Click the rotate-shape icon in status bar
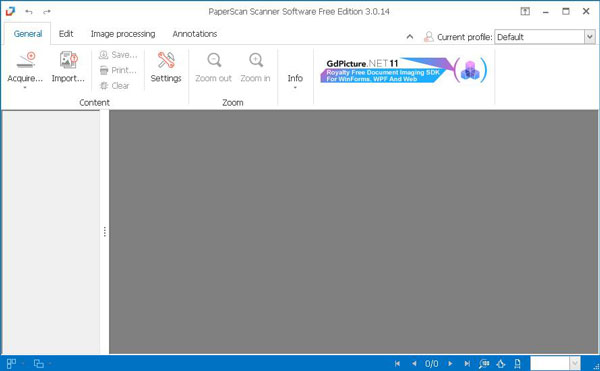Viewport: 600px width, 371px height. [501, 364]
